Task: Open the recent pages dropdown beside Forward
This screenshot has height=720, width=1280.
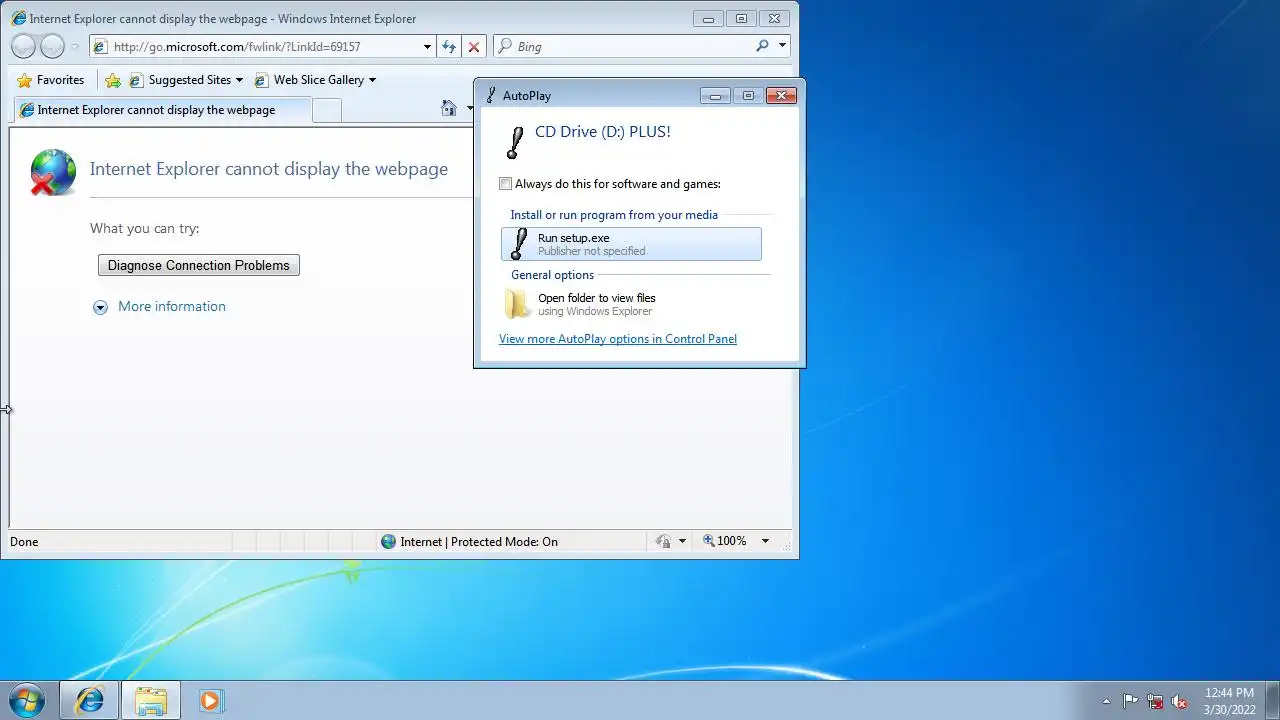Action: click(x=75, y=47)
